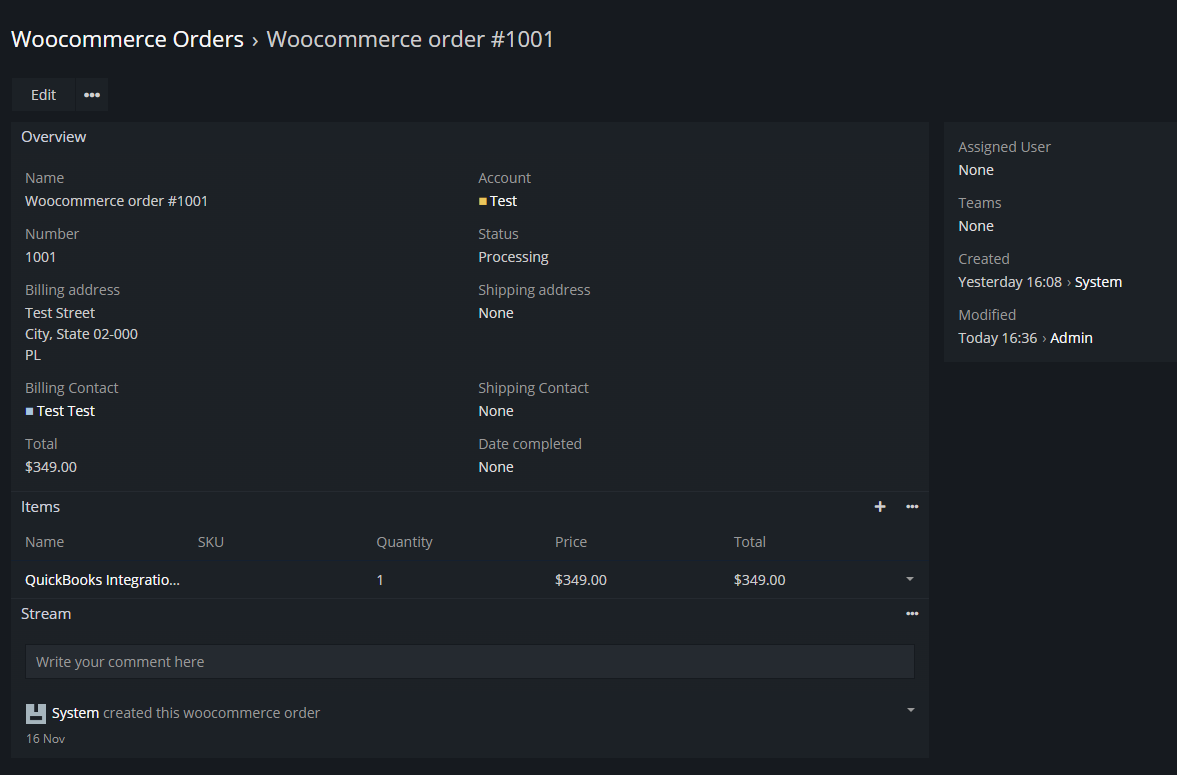Image resolution: width=1177 pixels, height=775 pixels.
Task: Click the blue Billing Contact square icon
Action: [x=29, y=412]
